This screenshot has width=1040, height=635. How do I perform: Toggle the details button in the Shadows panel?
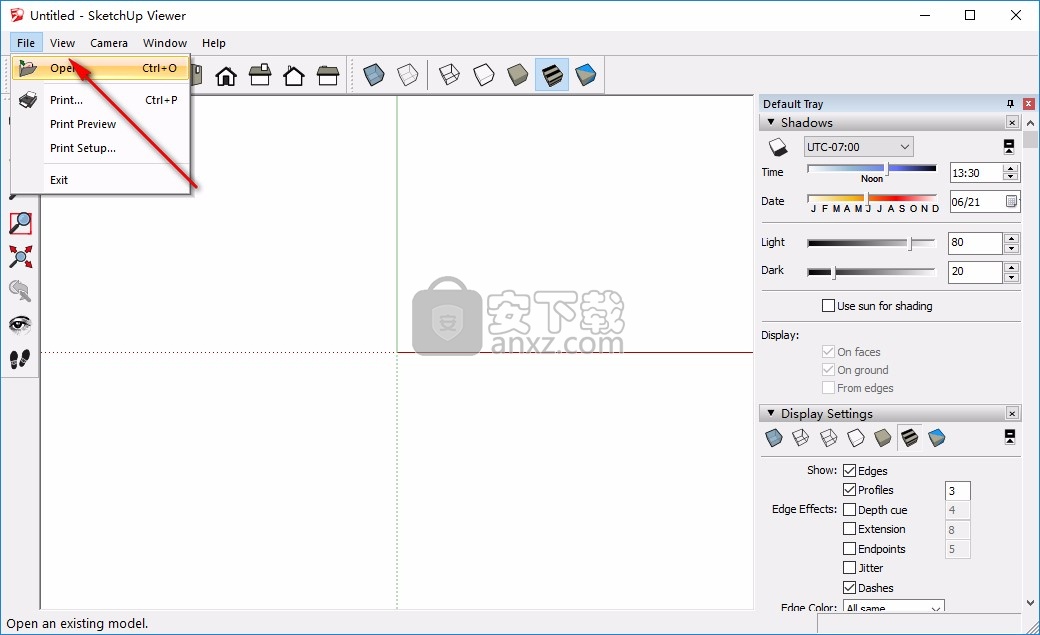pos(1009,147)
